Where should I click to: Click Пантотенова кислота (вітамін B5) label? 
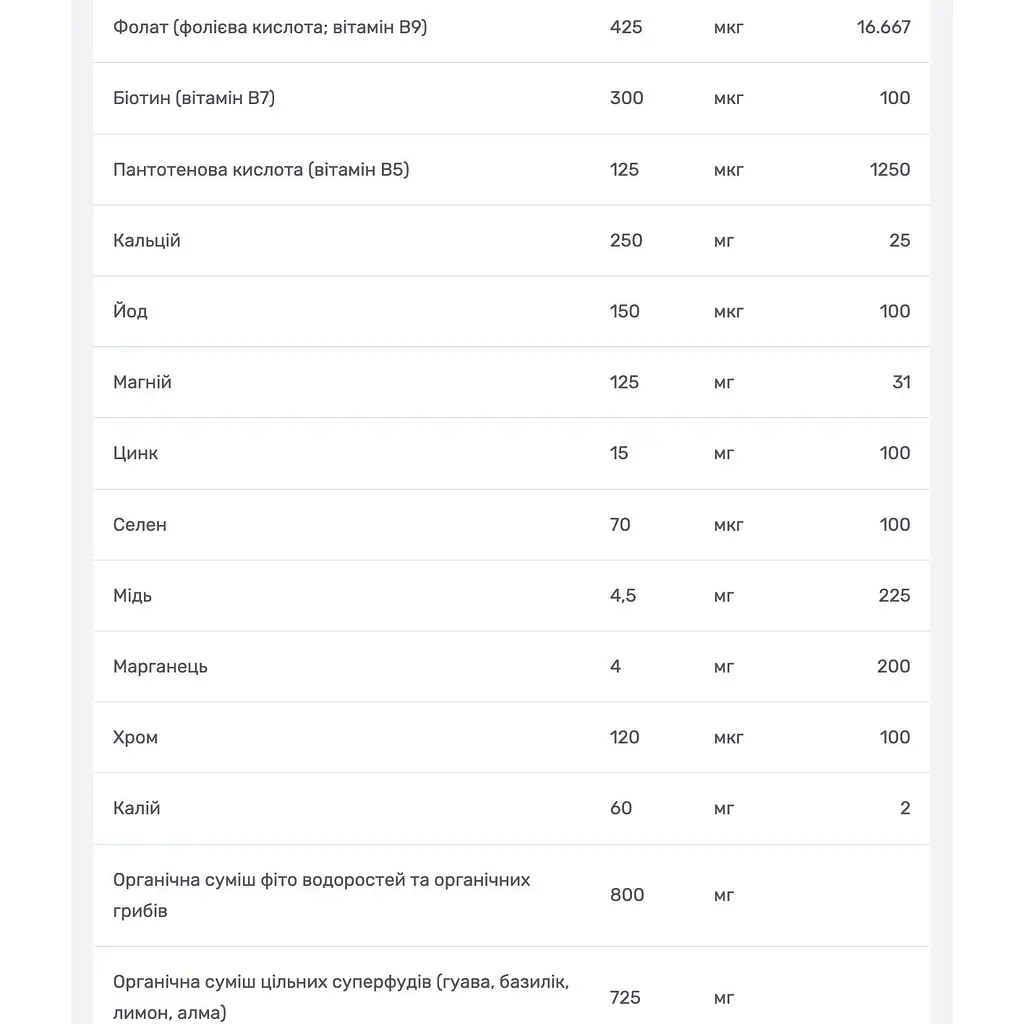coord(261,170)
